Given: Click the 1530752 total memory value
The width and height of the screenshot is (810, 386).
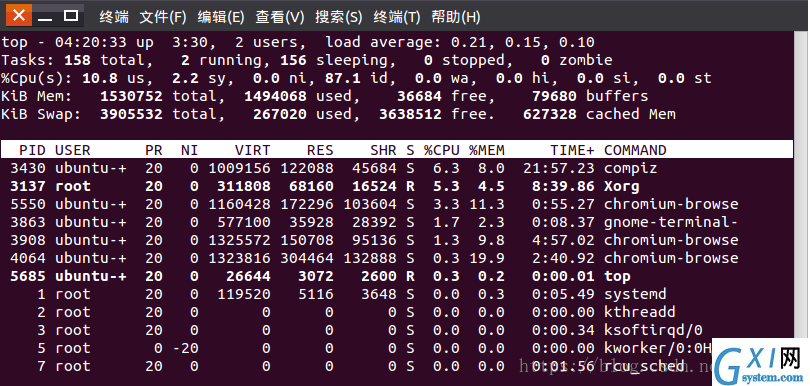Looking at the screenshot, I should (131, 97).
